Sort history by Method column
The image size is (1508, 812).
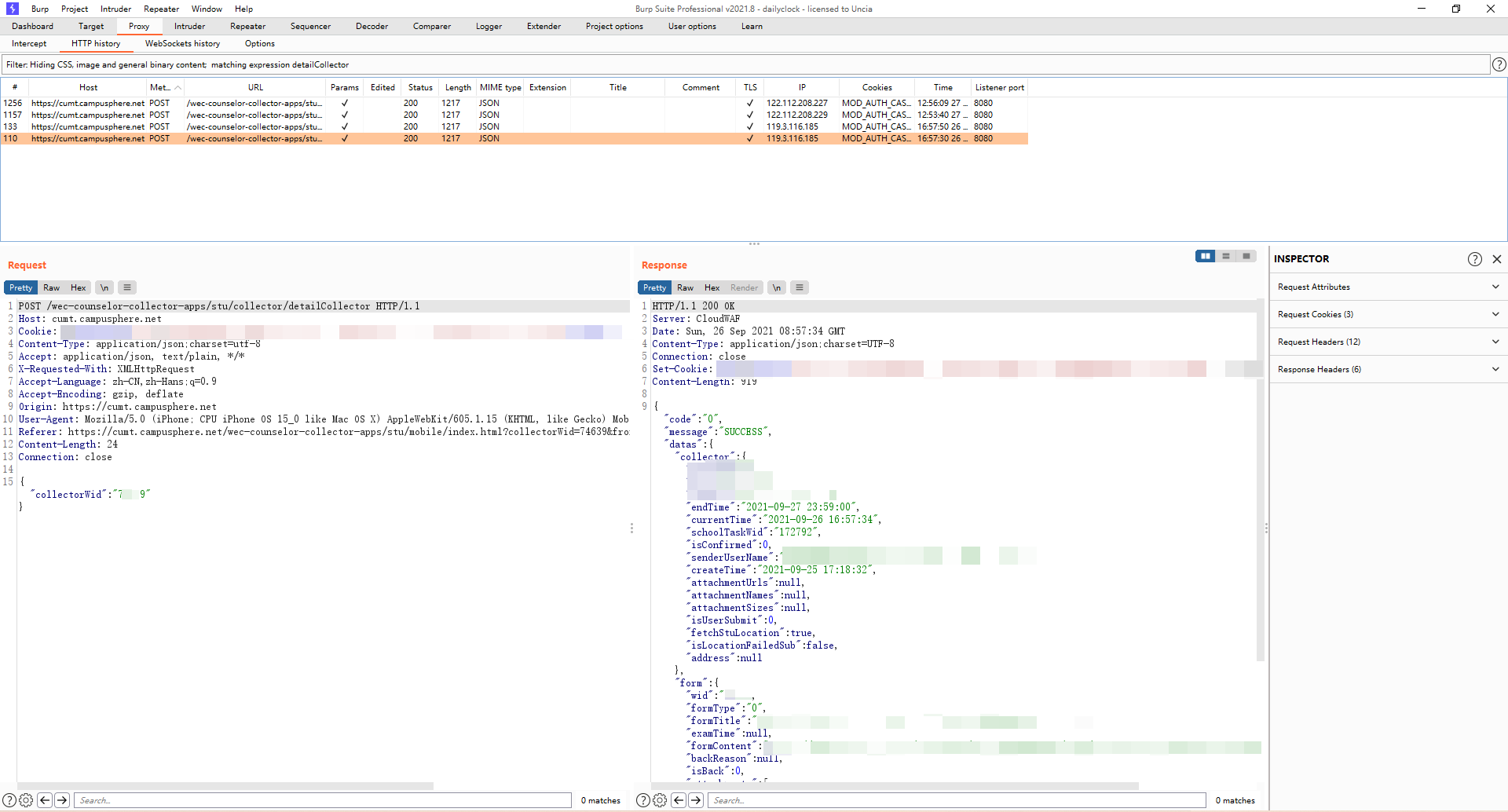(x=165, y=87)
